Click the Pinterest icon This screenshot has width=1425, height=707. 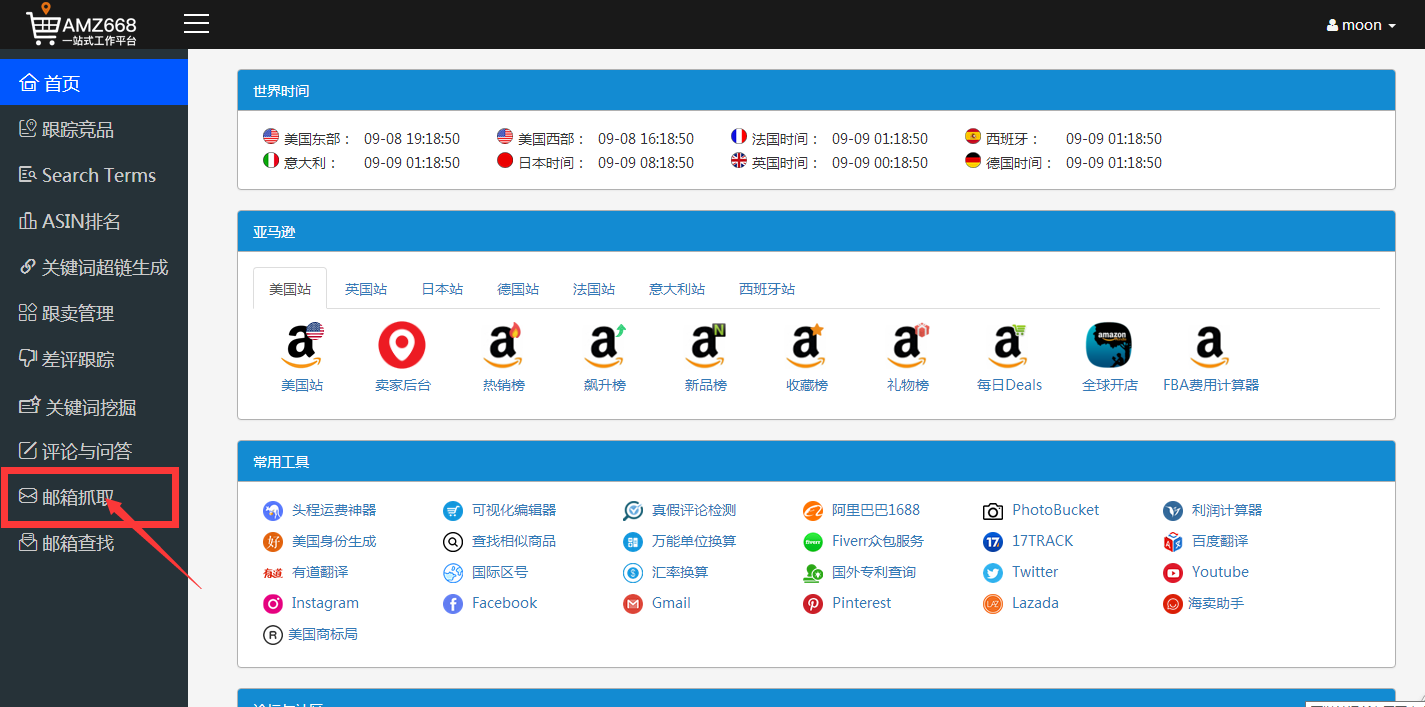tap(813, 604)
